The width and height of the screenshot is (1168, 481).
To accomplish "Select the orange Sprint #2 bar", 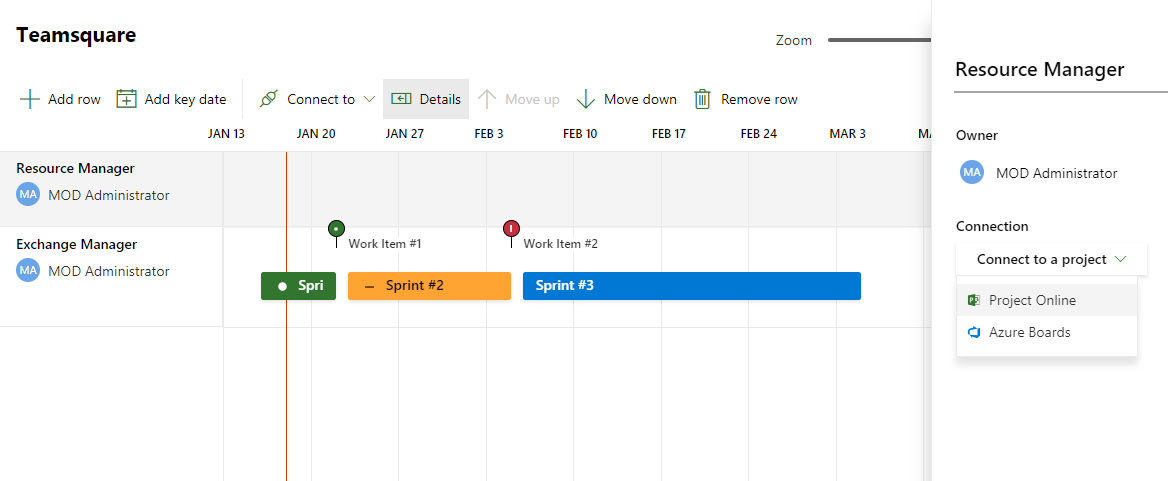I will pos(429,286).
